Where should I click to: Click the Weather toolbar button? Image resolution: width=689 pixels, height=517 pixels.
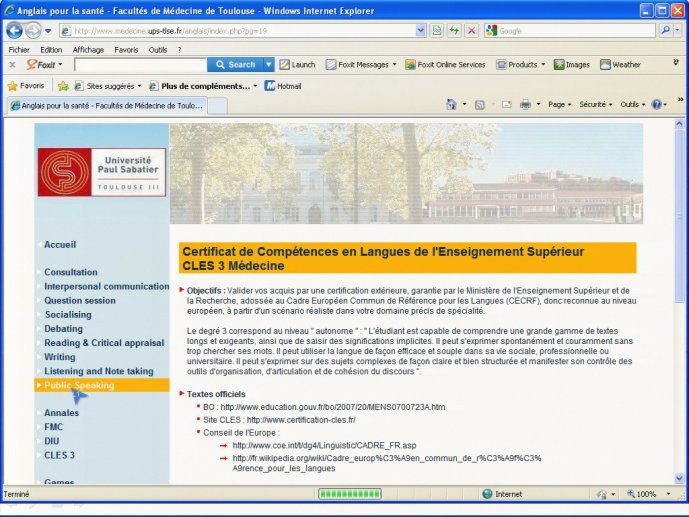point(620,65)
